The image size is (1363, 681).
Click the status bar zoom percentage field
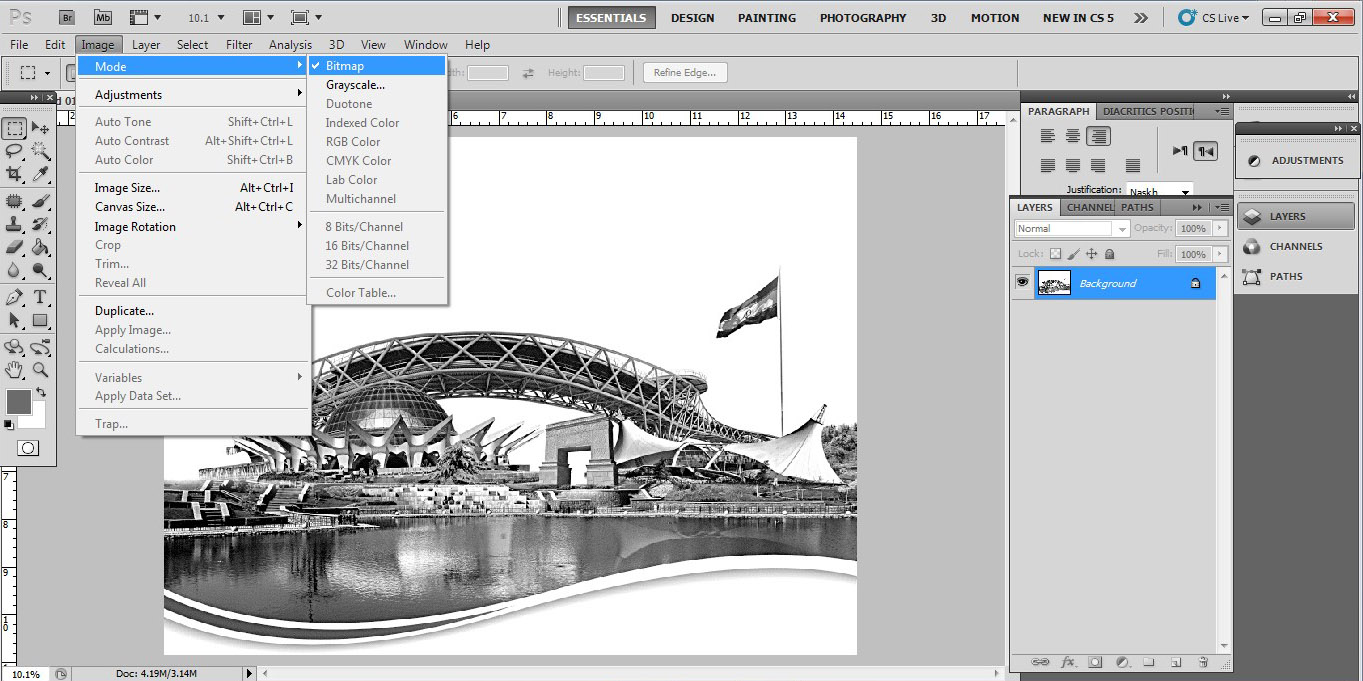pyautogui.click(x=26, y=674)
